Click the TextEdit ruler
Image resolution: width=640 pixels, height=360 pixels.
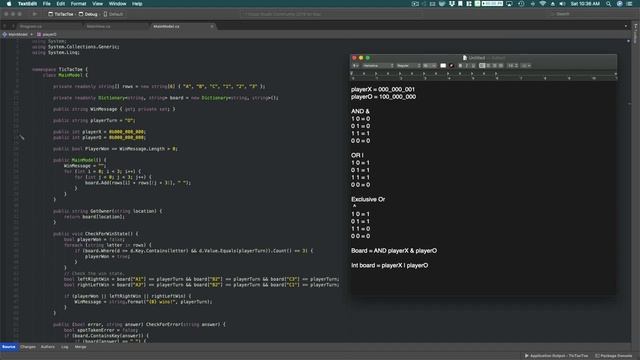coord(484,75)
